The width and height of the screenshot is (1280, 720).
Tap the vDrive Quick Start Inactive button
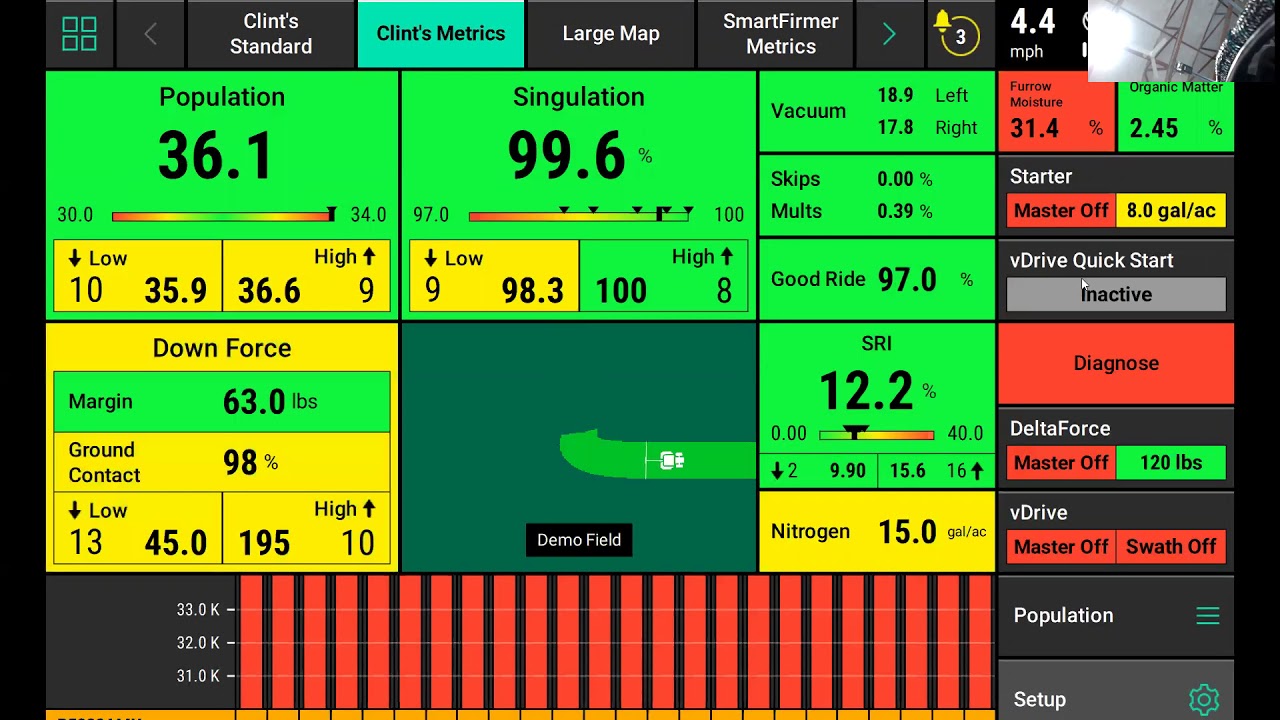pos(1116,295)
